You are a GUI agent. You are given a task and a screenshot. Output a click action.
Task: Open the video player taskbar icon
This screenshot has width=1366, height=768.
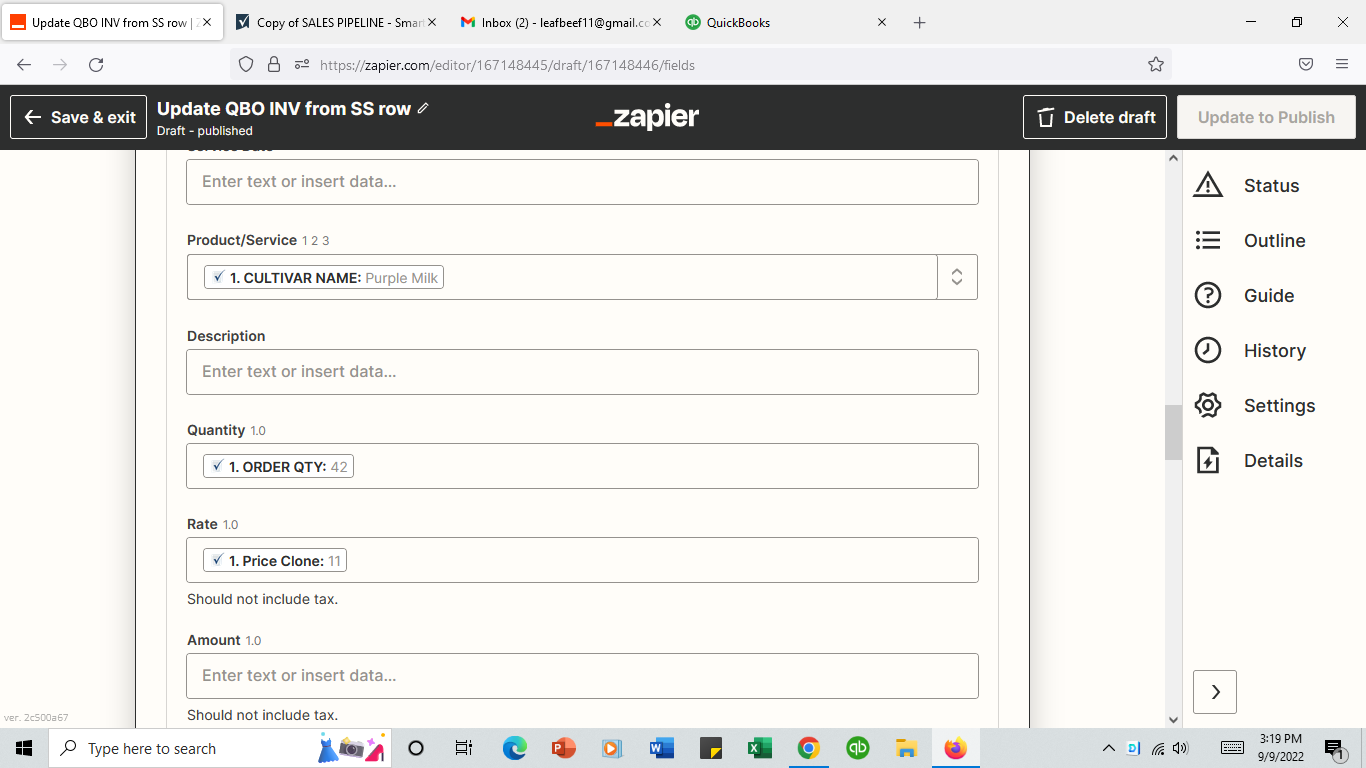(x=612, y=748)
